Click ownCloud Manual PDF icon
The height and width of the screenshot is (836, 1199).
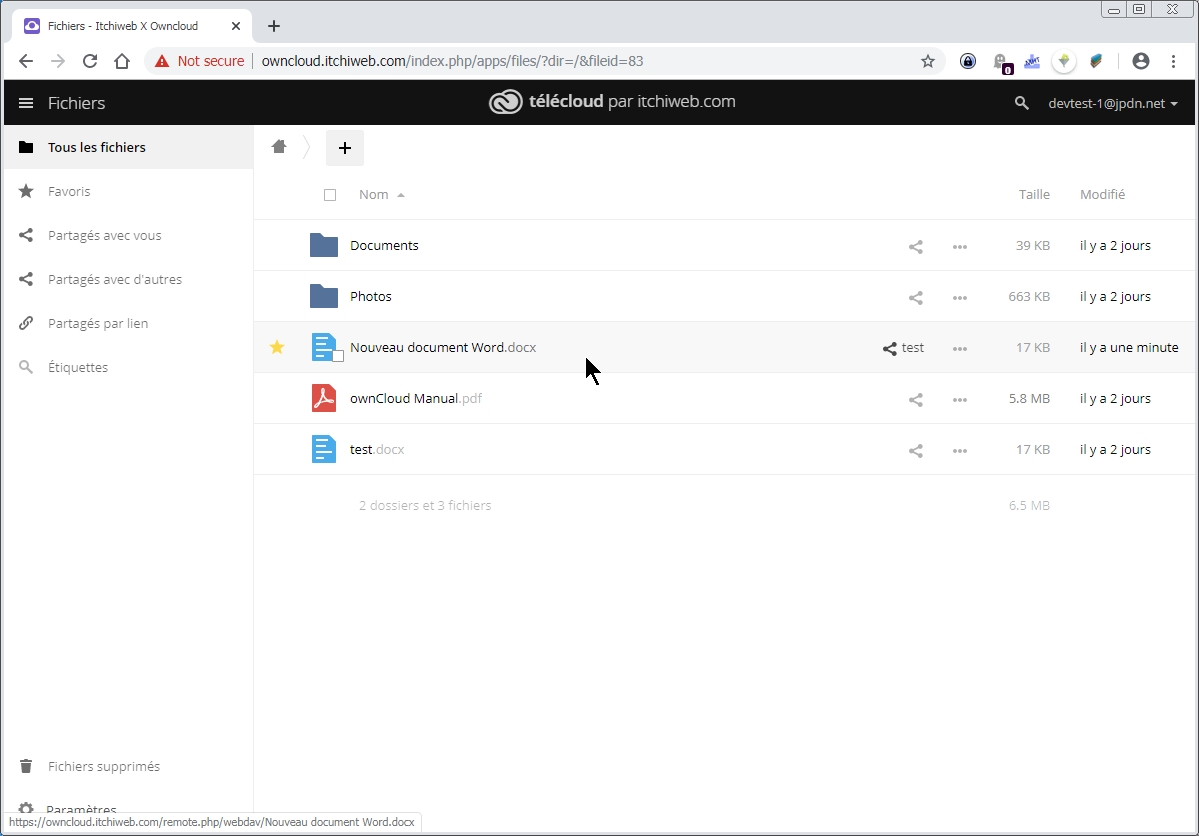[323, 398]
